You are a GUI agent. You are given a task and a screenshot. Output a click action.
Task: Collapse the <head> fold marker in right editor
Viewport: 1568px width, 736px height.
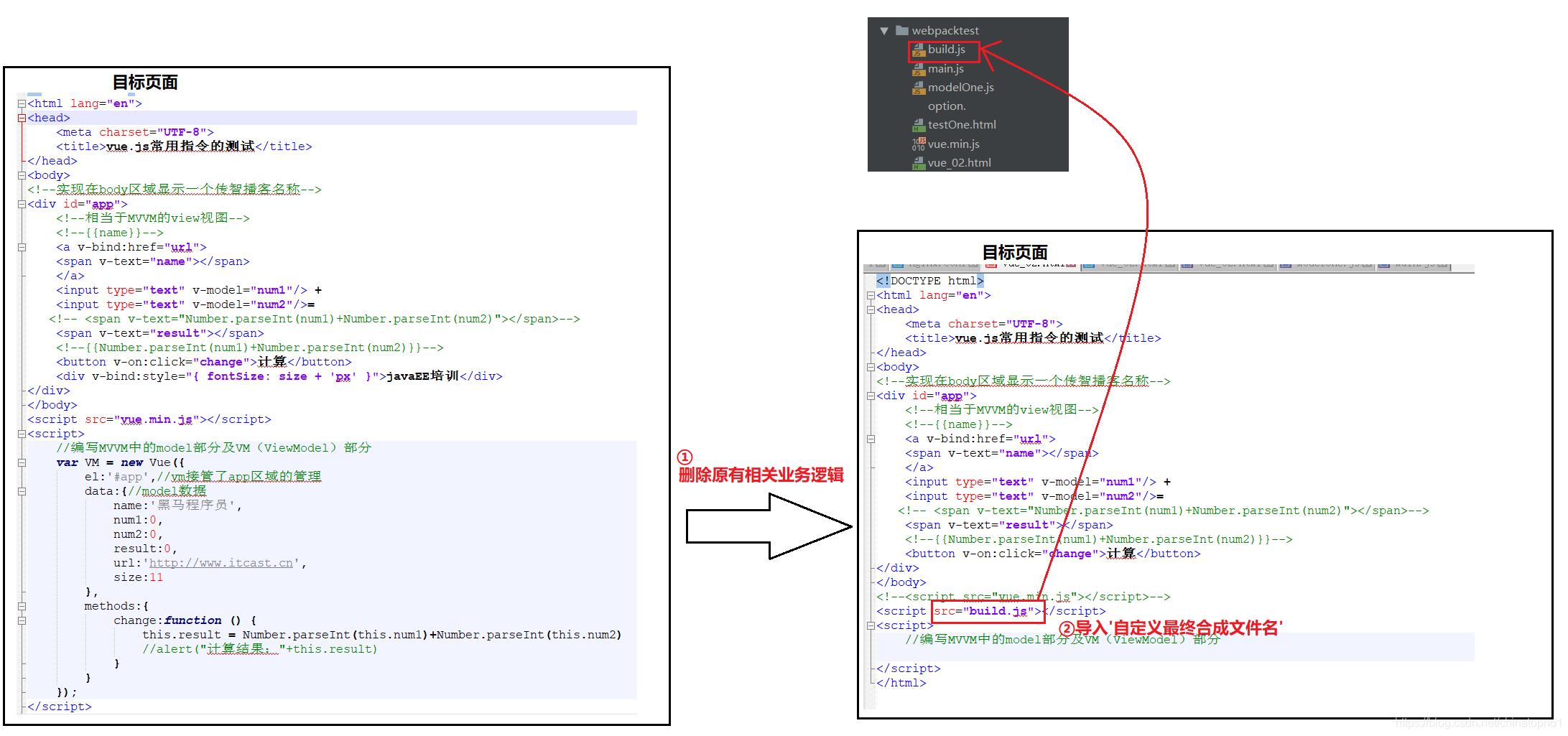click(x=871, y=310)
